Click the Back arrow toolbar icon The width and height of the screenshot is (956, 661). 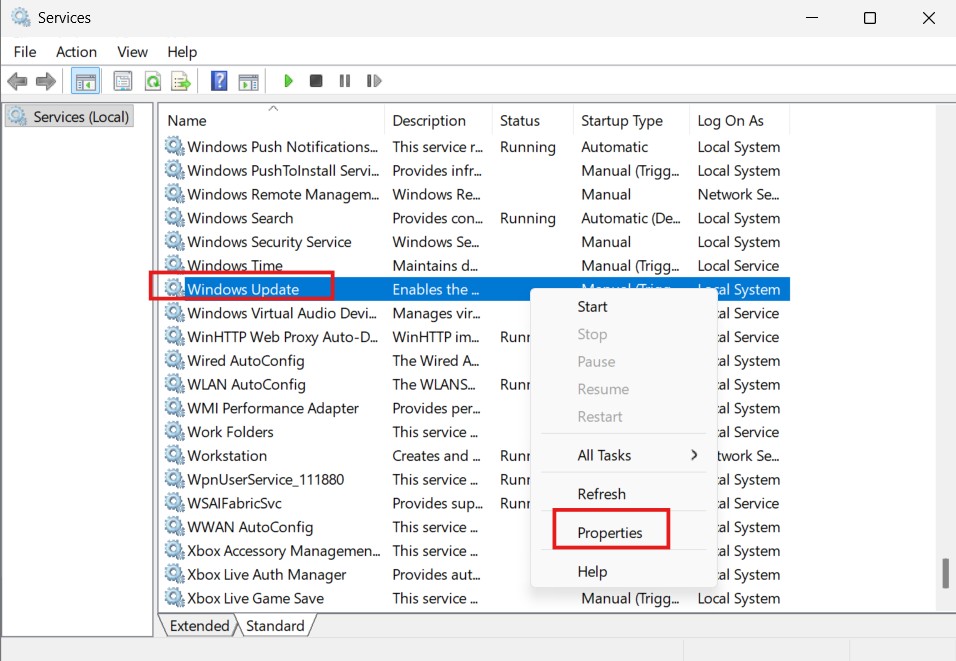click(x=17, y=81)
